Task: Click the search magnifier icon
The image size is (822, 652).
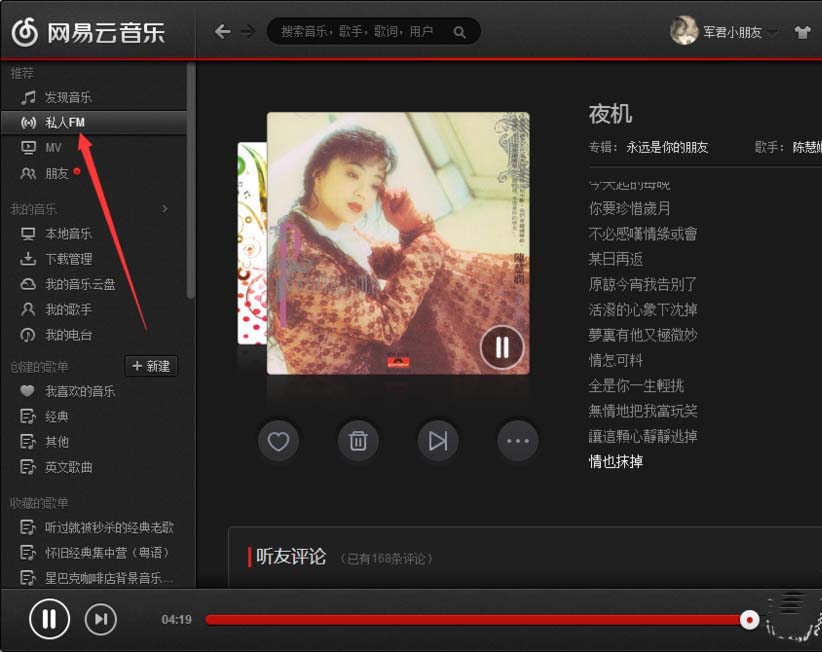Action: click(x=459, y=32)
